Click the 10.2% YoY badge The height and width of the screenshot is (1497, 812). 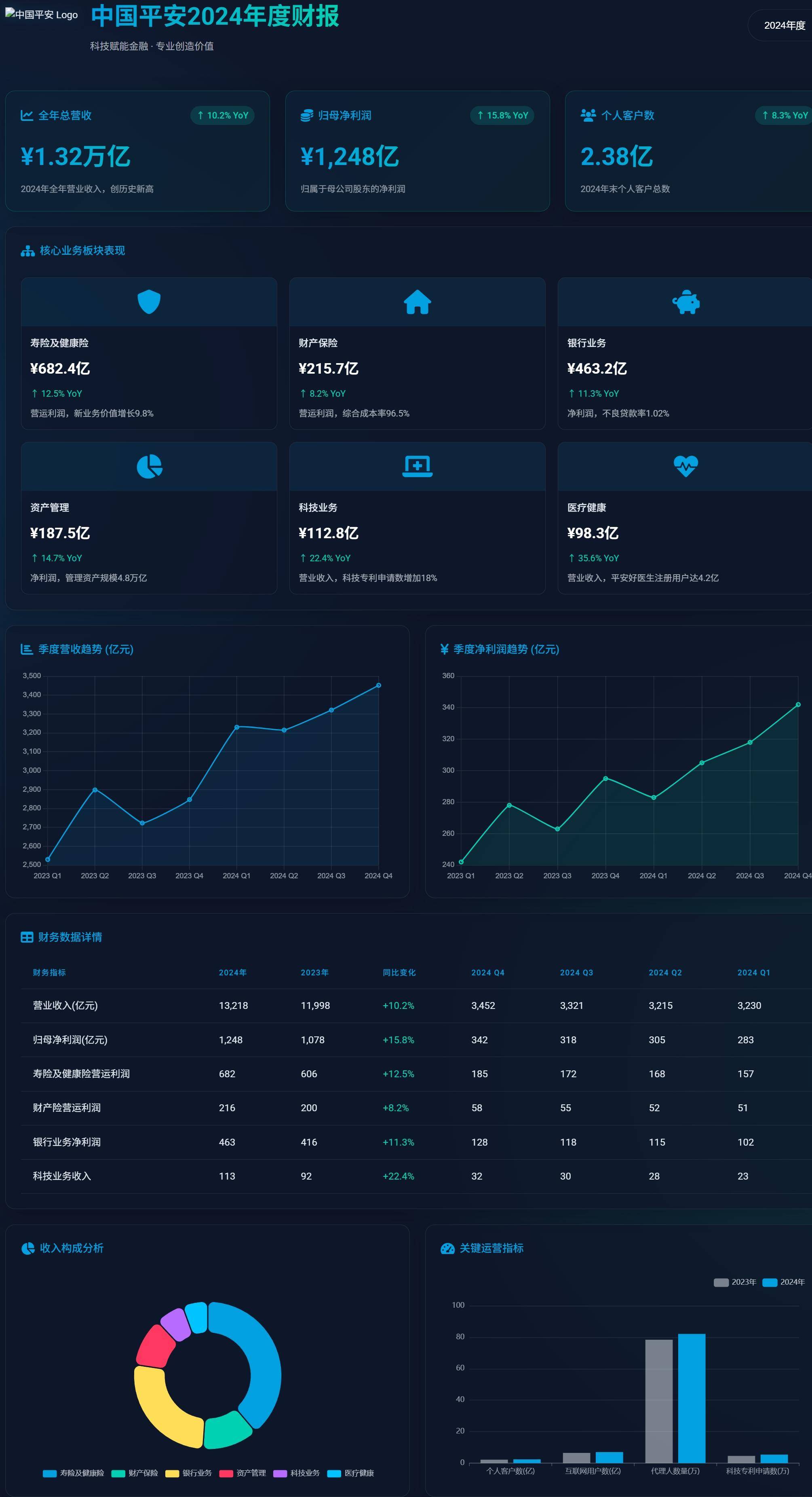tap(222, 115)
